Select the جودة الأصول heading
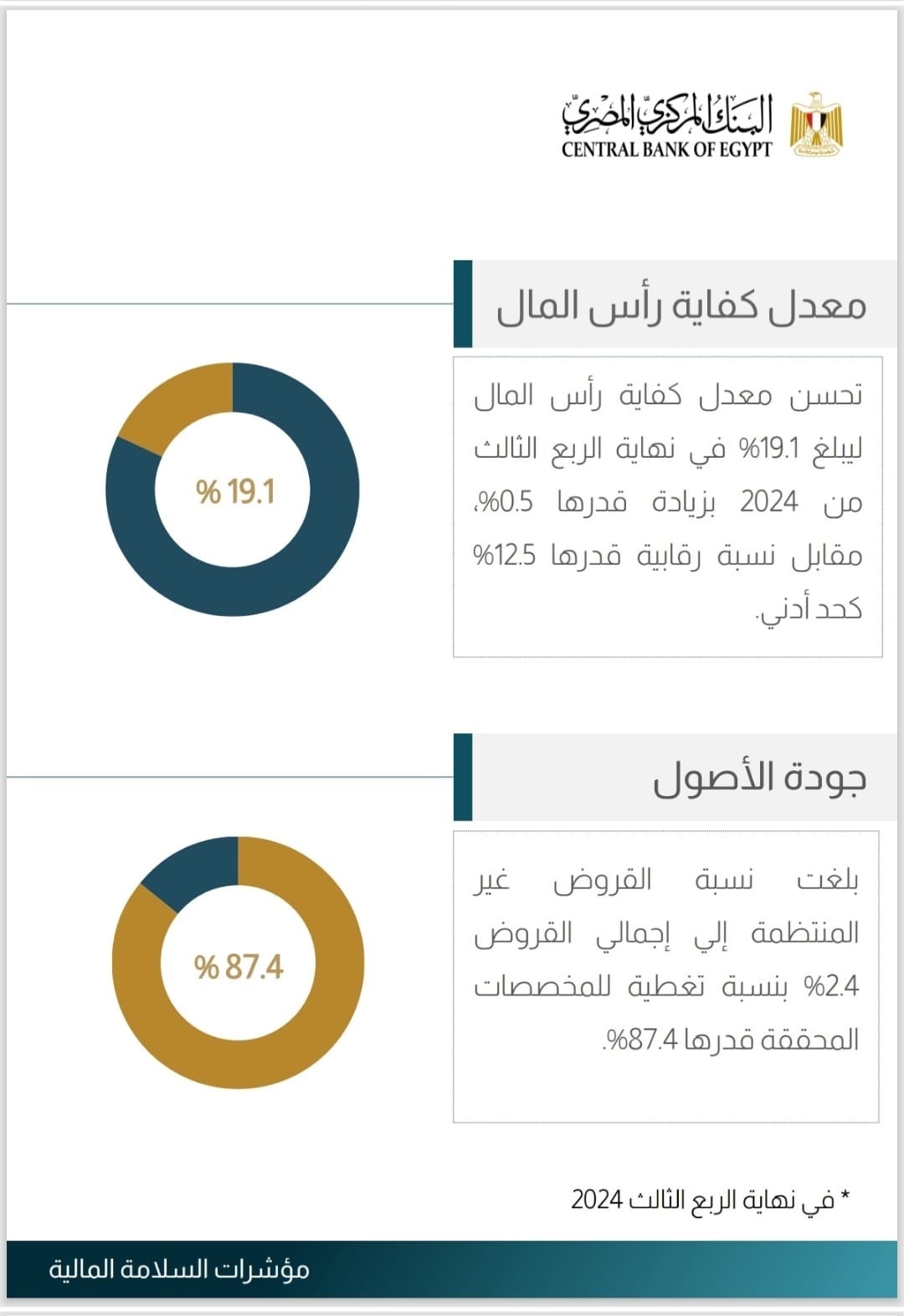The image size is (904, 1316). [759, 778]
